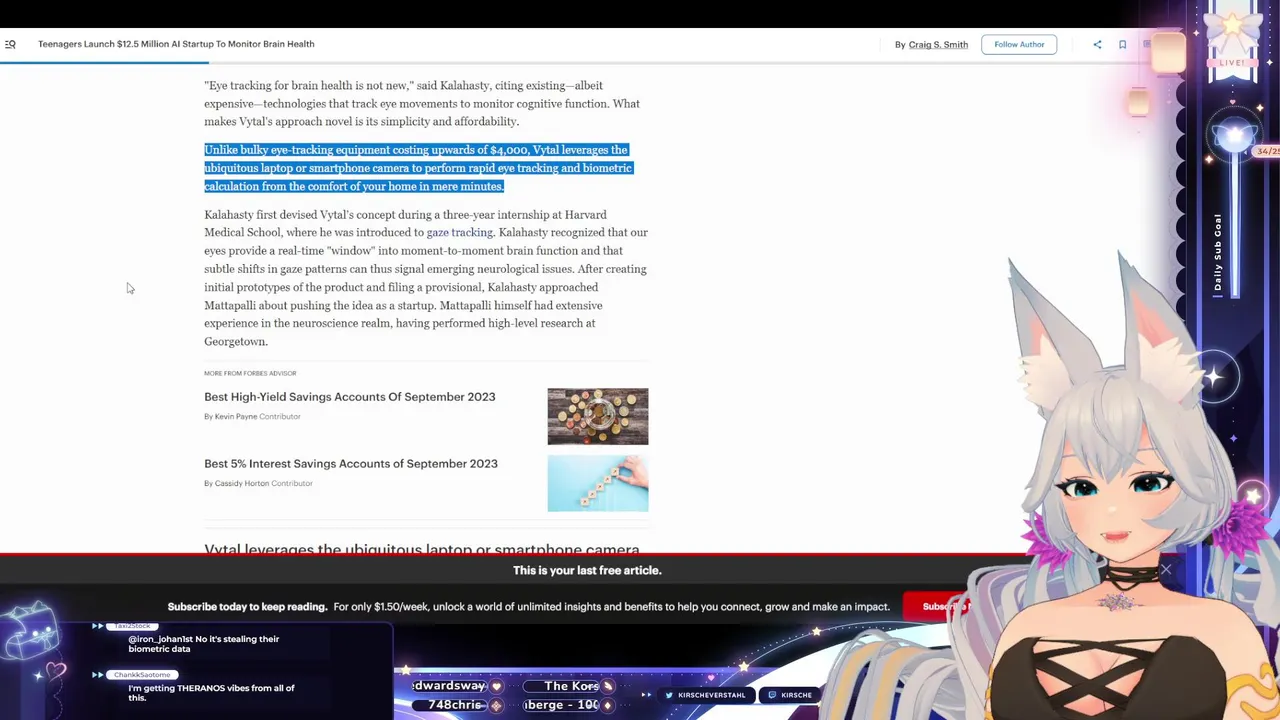Screen dimensions: 1280x720
Task: Open the Forbes menu search icon
Action: pos(10,44)
